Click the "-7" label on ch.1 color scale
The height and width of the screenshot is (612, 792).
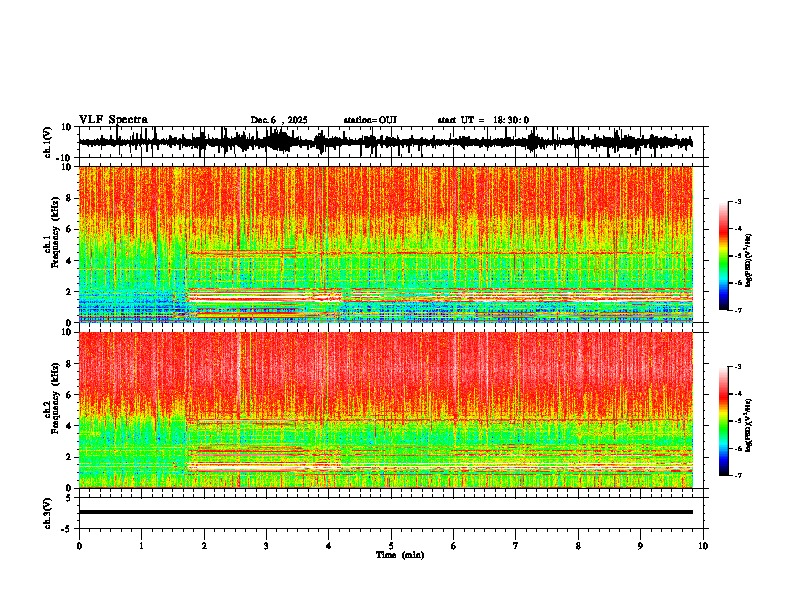pyautogui.click(x=737, y=310)
